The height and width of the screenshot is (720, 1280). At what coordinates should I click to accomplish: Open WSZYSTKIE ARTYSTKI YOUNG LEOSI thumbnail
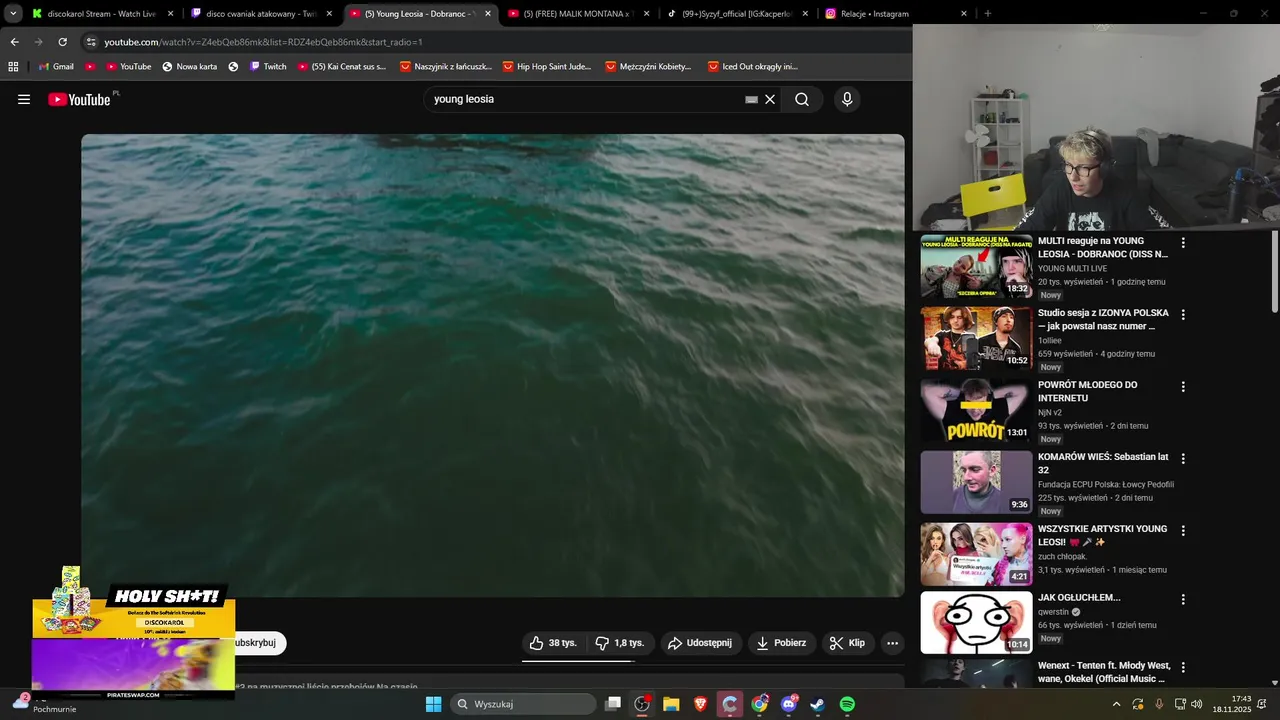(x=976, y=554)
